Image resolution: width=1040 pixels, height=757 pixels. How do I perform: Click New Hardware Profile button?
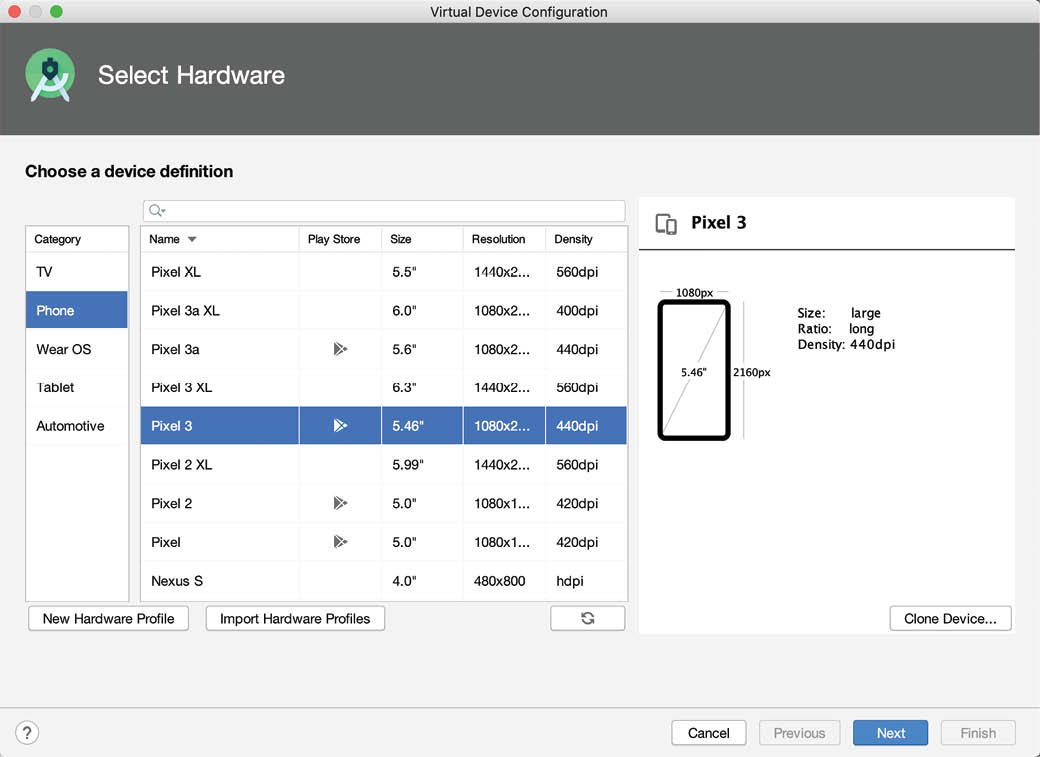tap(108, 618)
